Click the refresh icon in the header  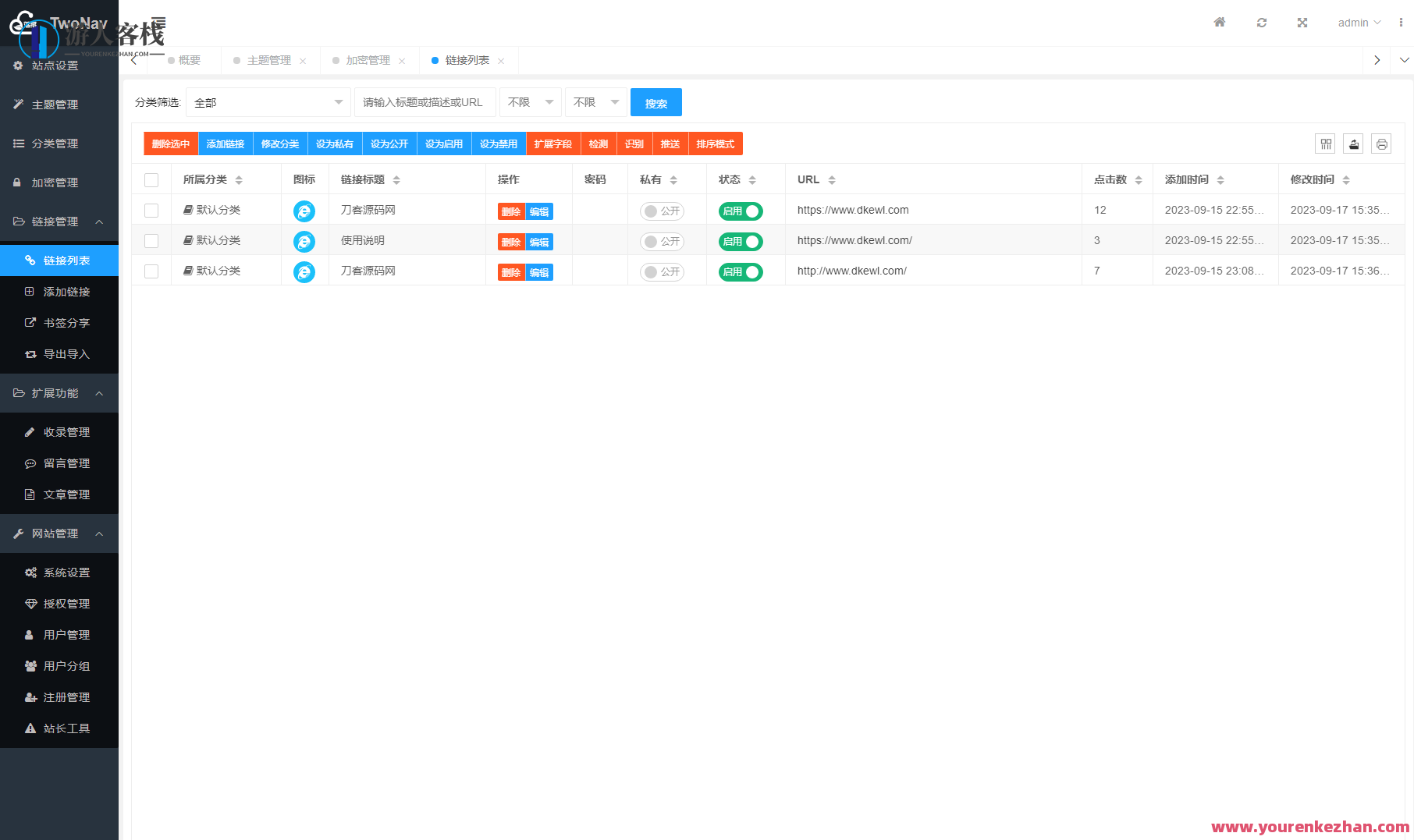[x=1261, y=23]
